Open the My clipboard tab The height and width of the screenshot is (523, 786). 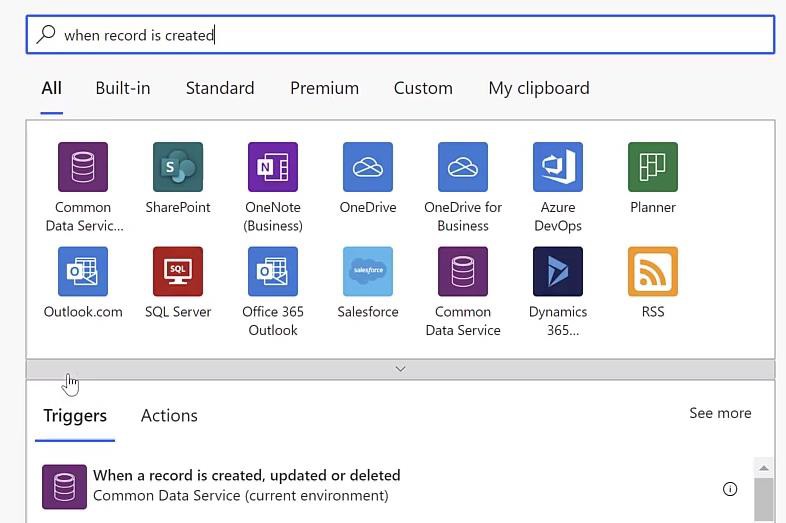coord(539,88)
